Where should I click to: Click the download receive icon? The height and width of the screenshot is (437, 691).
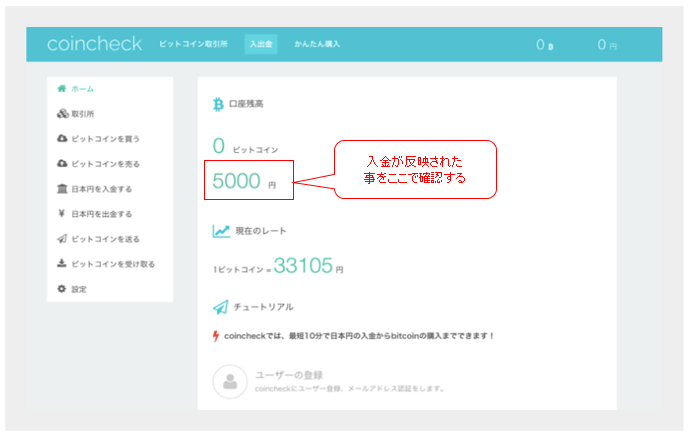point(62,263)
